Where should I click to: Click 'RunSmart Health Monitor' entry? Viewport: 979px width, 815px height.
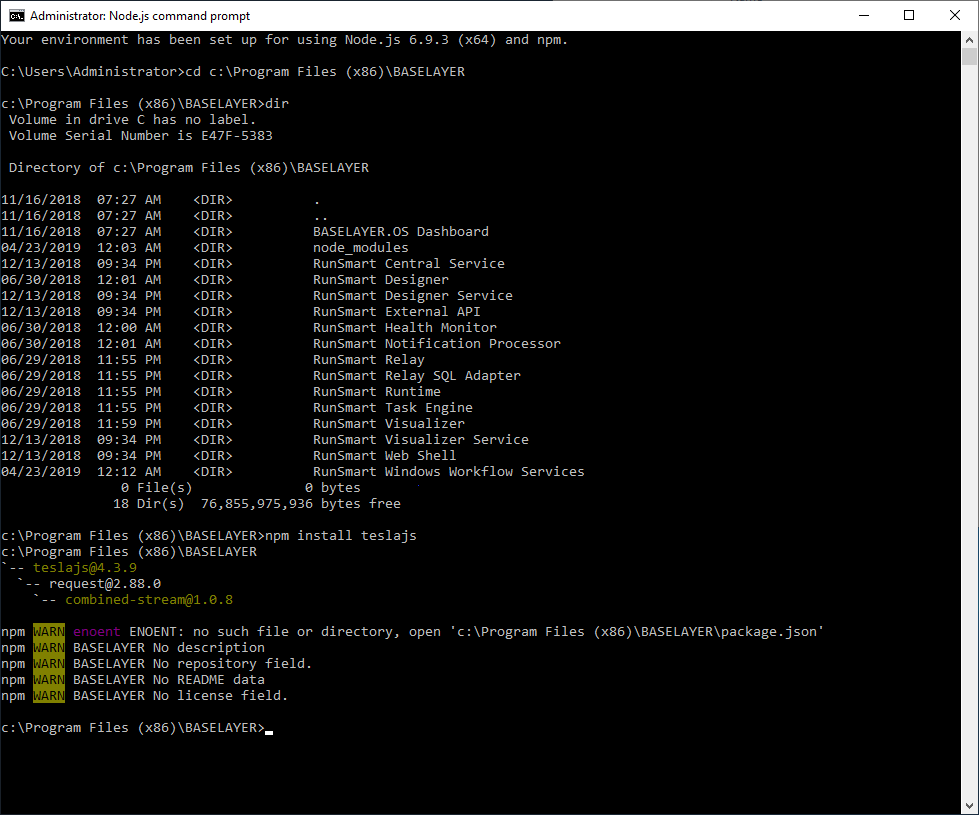point(405,328)
